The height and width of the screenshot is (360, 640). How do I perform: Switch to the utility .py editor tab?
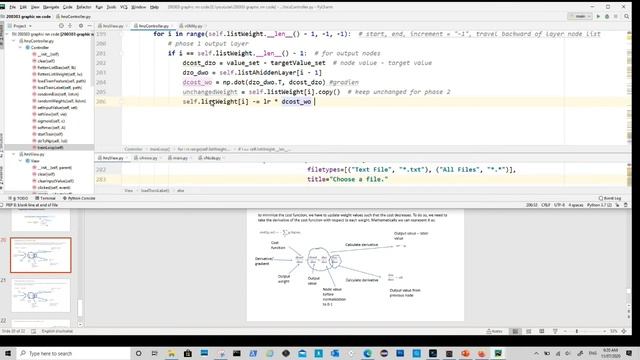coord(193,26)
